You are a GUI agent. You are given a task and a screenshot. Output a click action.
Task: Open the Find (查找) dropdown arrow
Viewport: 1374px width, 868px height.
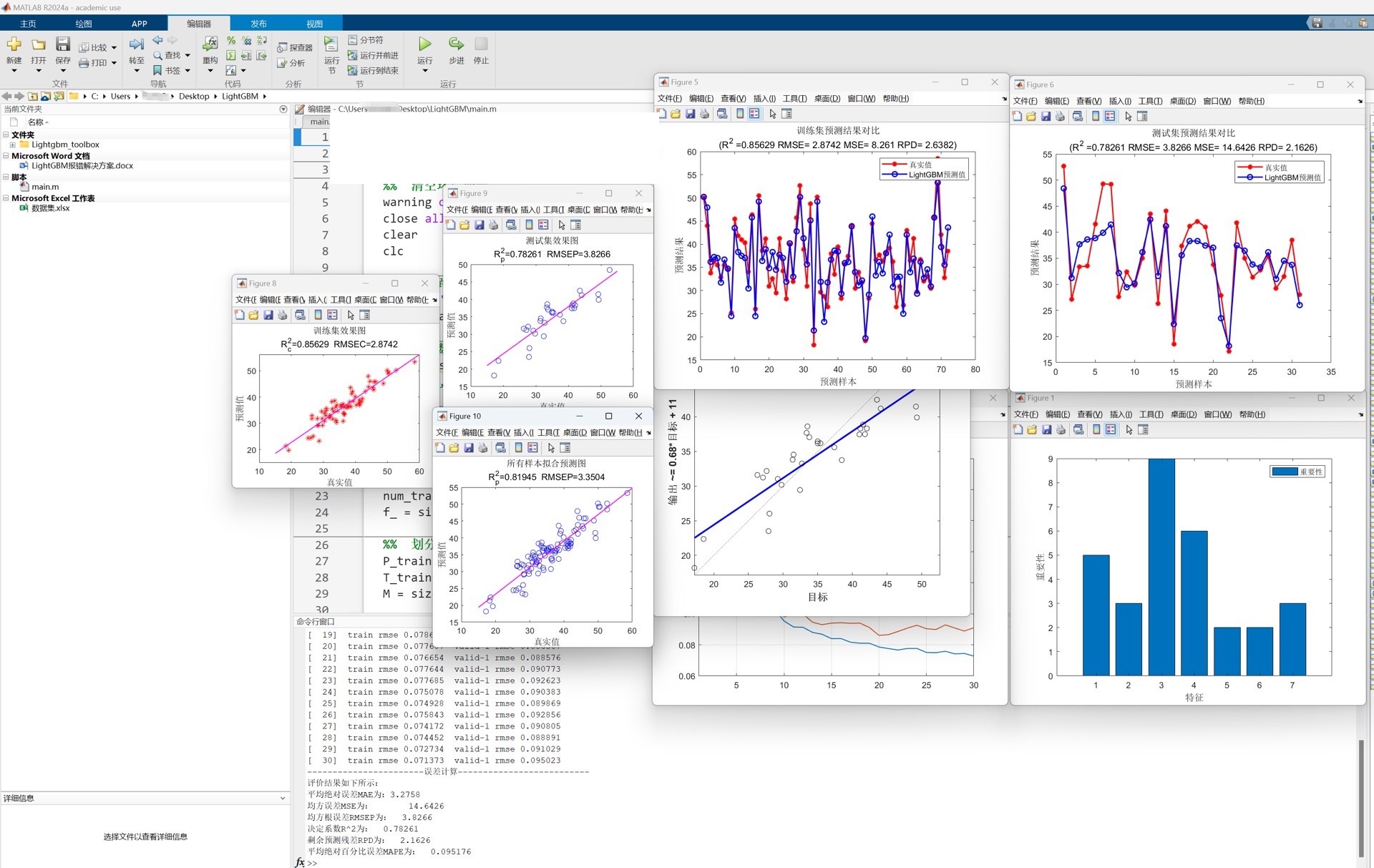pos(187,55)
